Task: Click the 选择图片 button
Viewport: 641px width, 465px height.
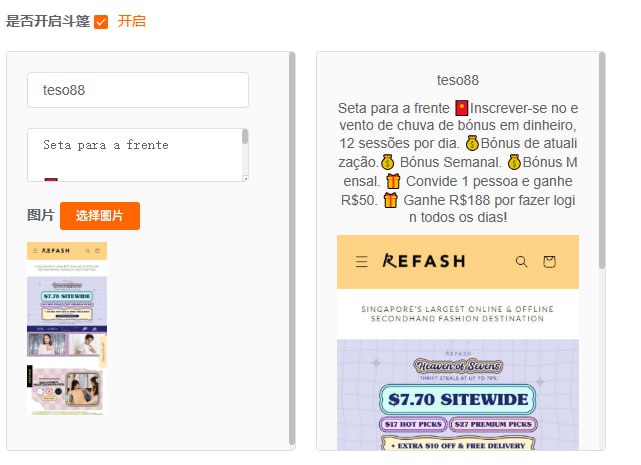Action: pyautogui.click(x=100, y=216)
